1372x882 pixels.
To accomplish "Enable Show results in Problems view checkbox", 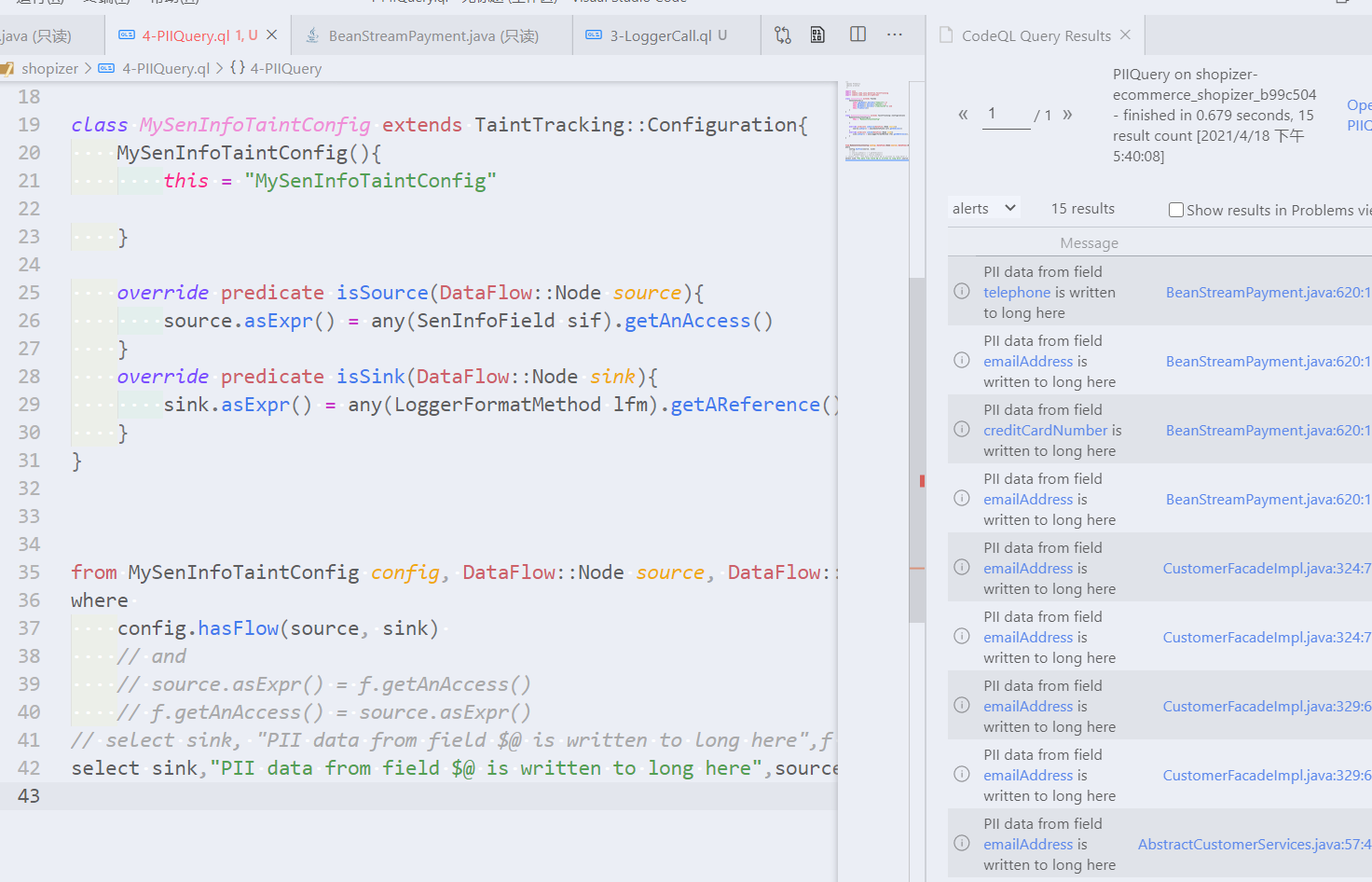I will (x=1176, y=210).
